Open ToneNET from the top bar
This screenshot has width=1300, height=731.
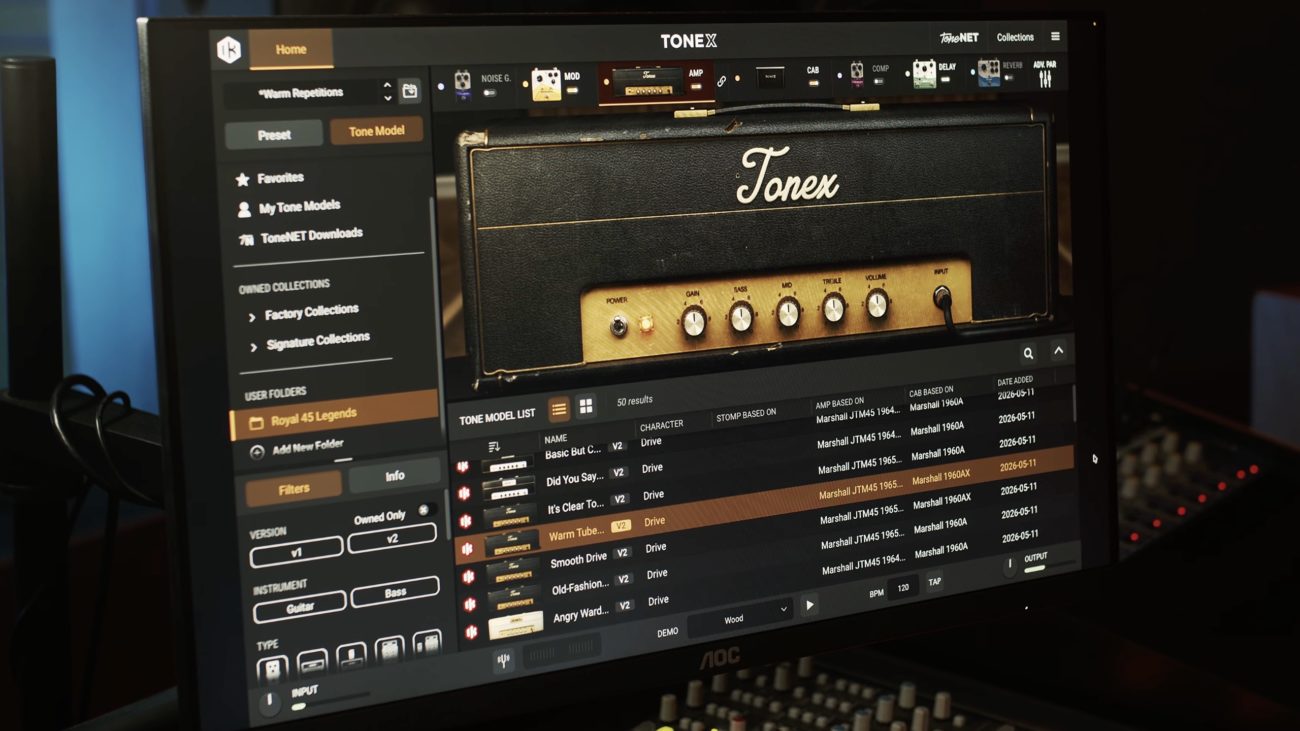coord(958,37)
